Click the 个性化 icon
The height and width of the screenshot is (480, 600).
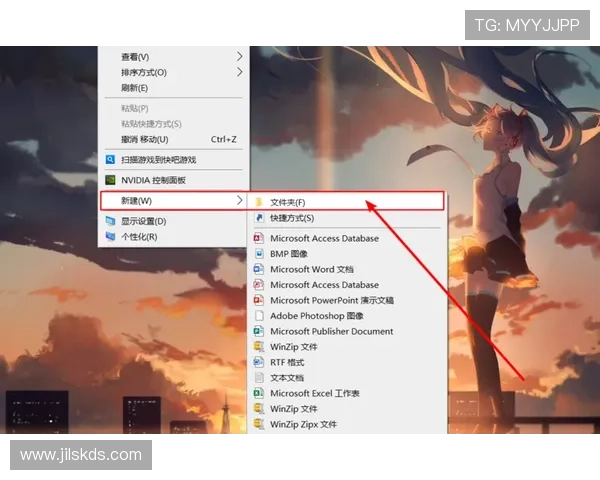click(111, 237)
